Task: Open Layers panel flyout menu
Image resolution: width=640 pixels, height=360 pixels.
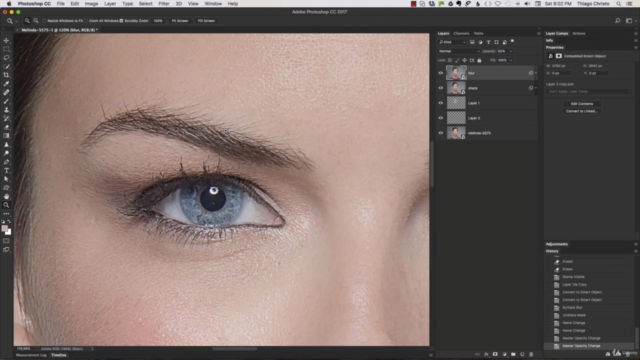Action: [x=539, y=33]
